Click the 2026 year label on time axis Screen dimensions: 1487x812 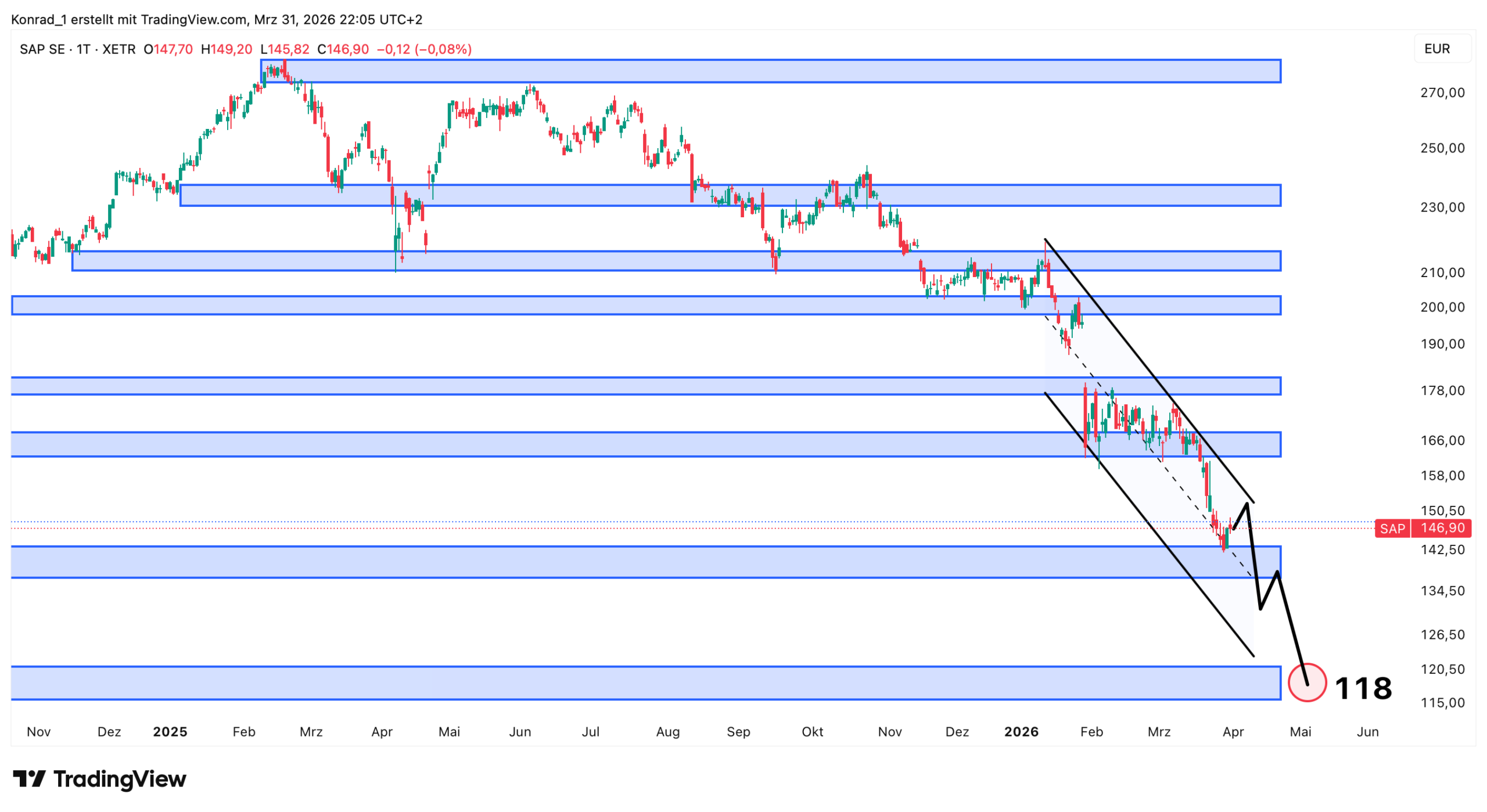1021,731
